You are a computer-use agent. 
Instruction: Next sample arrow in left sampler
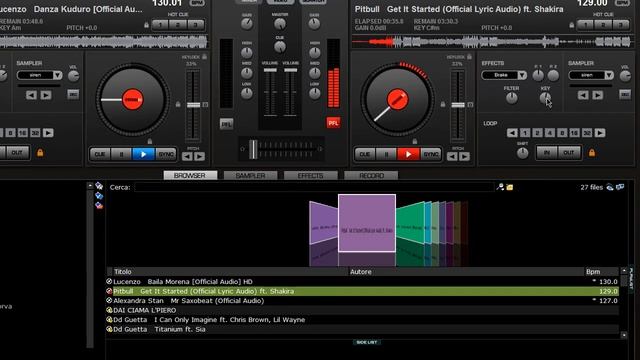pos(46,96)
